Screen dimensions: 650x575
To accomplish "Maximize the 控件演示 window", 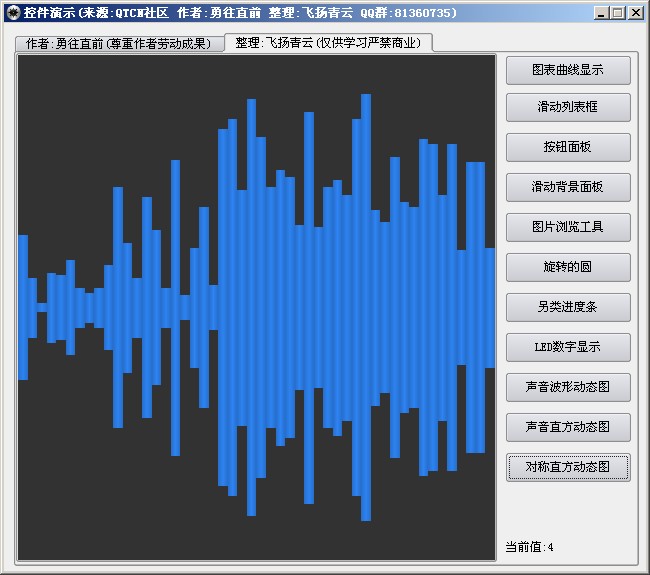I will [x=618, y=13].
